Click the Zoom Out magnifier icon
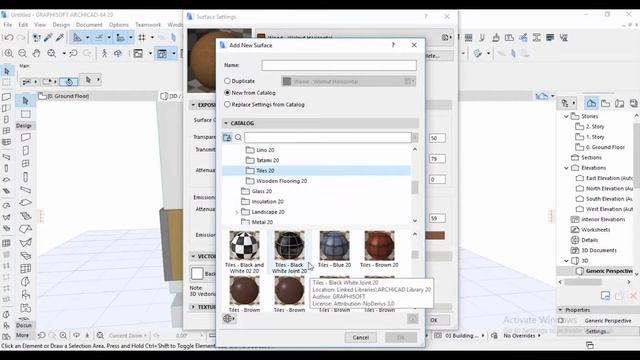This screenshot has width=640, height=360. tap(22, 53)
